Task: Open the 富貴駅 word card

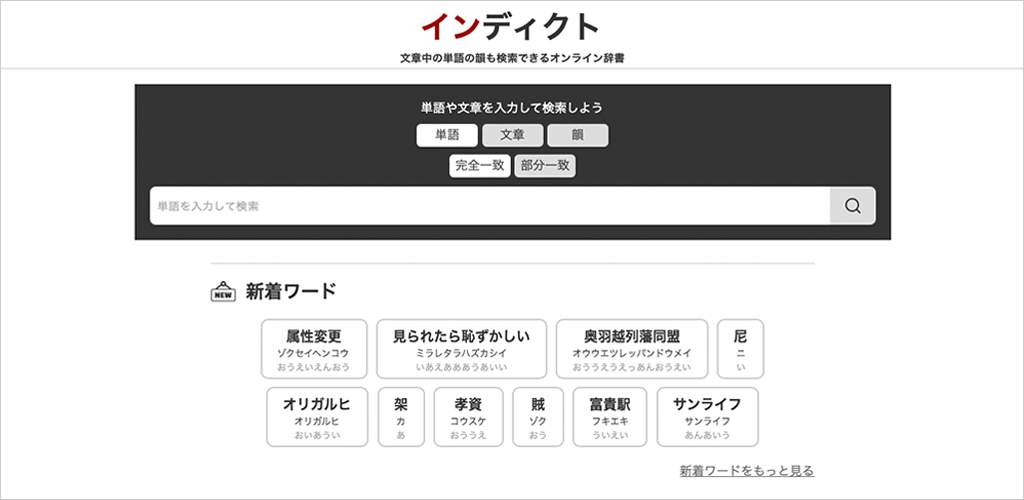Action: tap(610, 417)
